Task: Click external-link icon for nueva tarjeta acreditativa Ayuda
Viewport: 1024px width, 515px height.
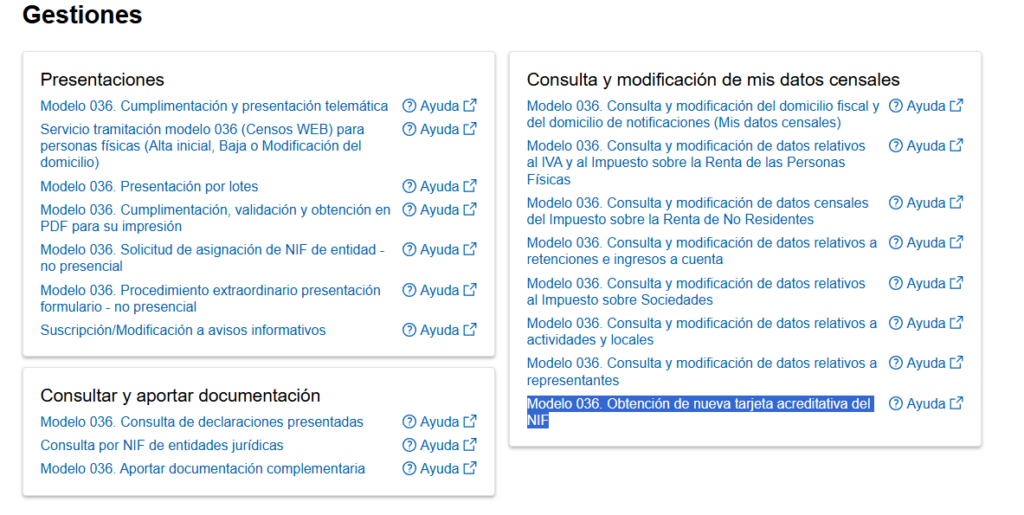Action: click(x=956, y=403)
